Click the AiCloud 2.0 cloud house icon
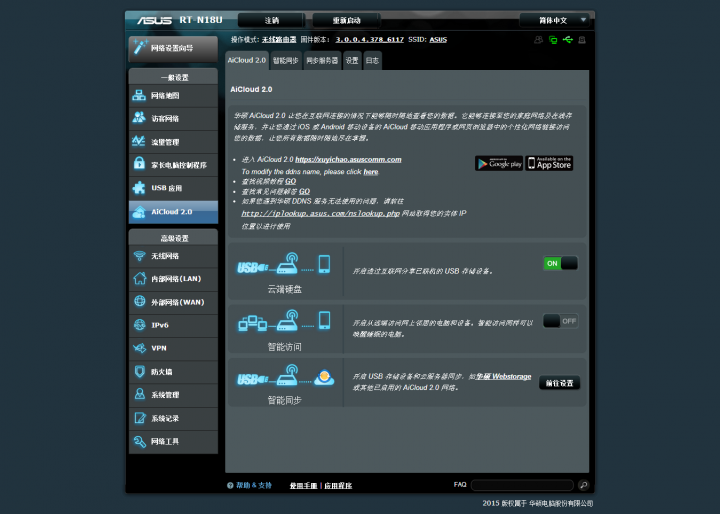The width and height of the screenshot is (720, 514). [139, 212]
